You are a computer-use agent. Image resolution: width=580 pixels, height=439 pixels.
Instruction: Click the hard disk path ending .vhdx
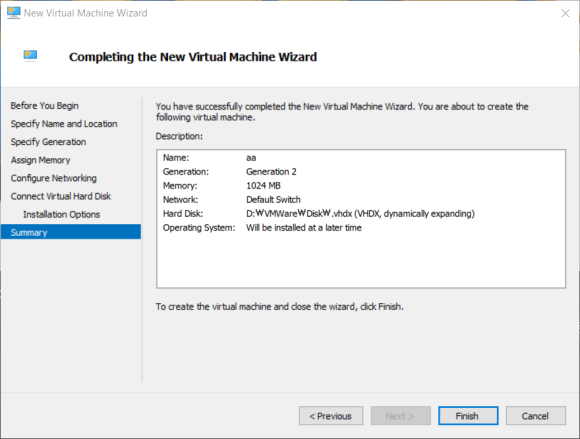pyautogui.click(x=360, y=214)
